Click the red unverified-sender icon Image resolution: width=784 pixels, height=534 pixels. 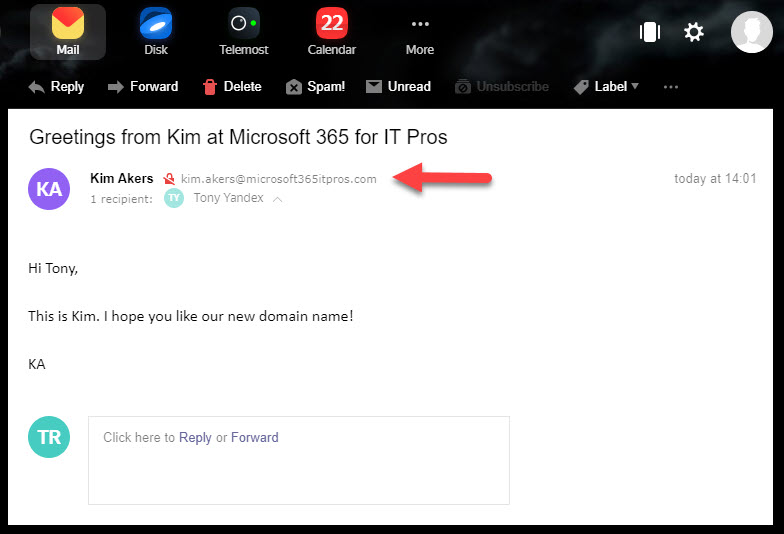click(x=169, y=179)
